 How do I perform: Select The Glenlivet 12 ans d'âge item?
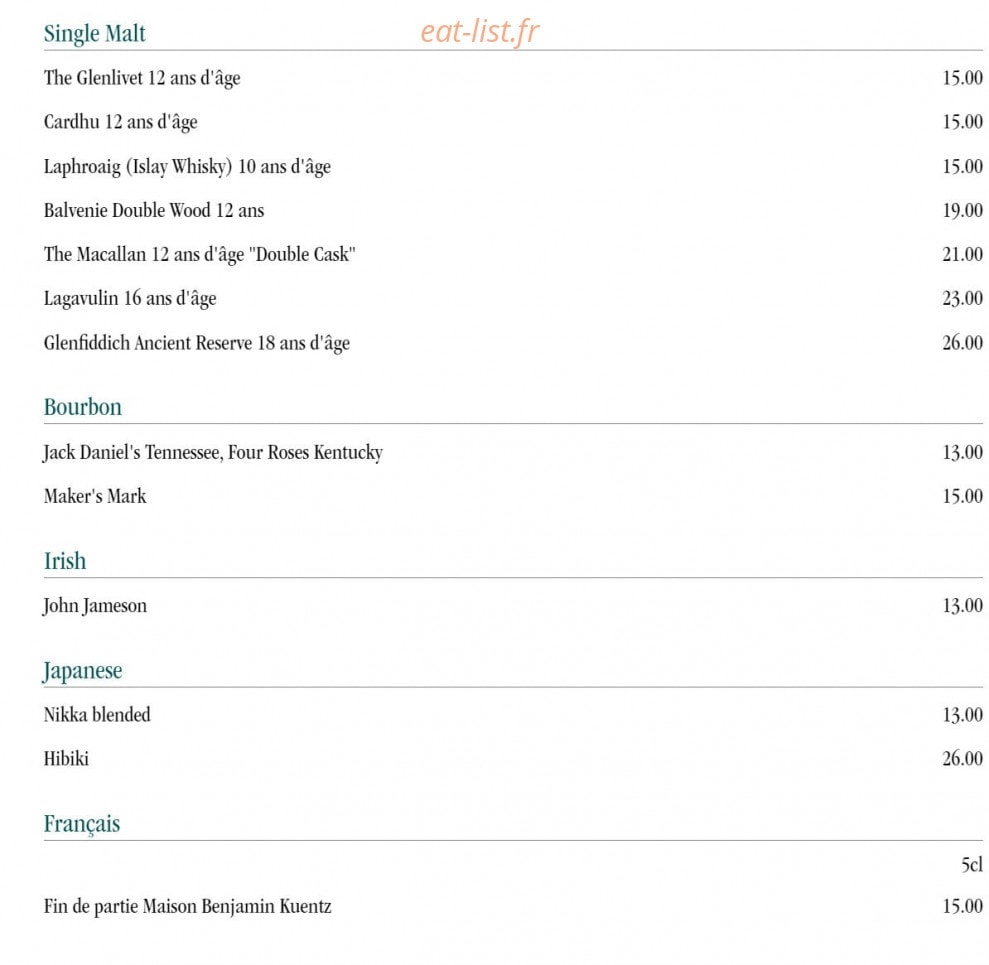(142, 78)
